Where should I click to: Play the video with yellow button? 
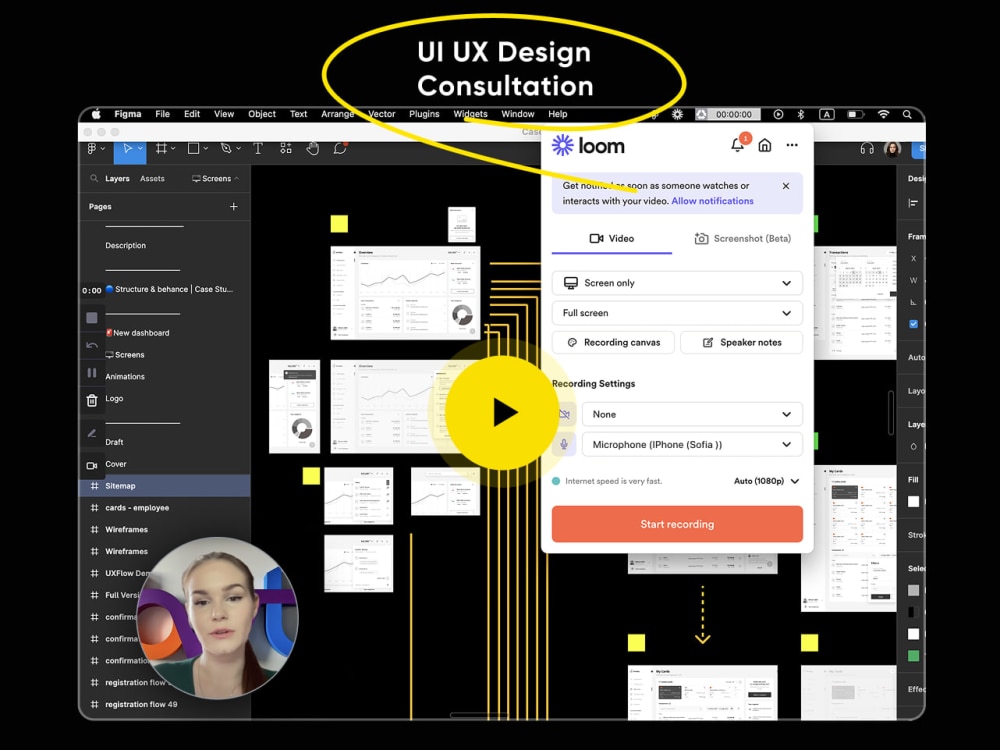pyautogui.click(x=503, y=413)
